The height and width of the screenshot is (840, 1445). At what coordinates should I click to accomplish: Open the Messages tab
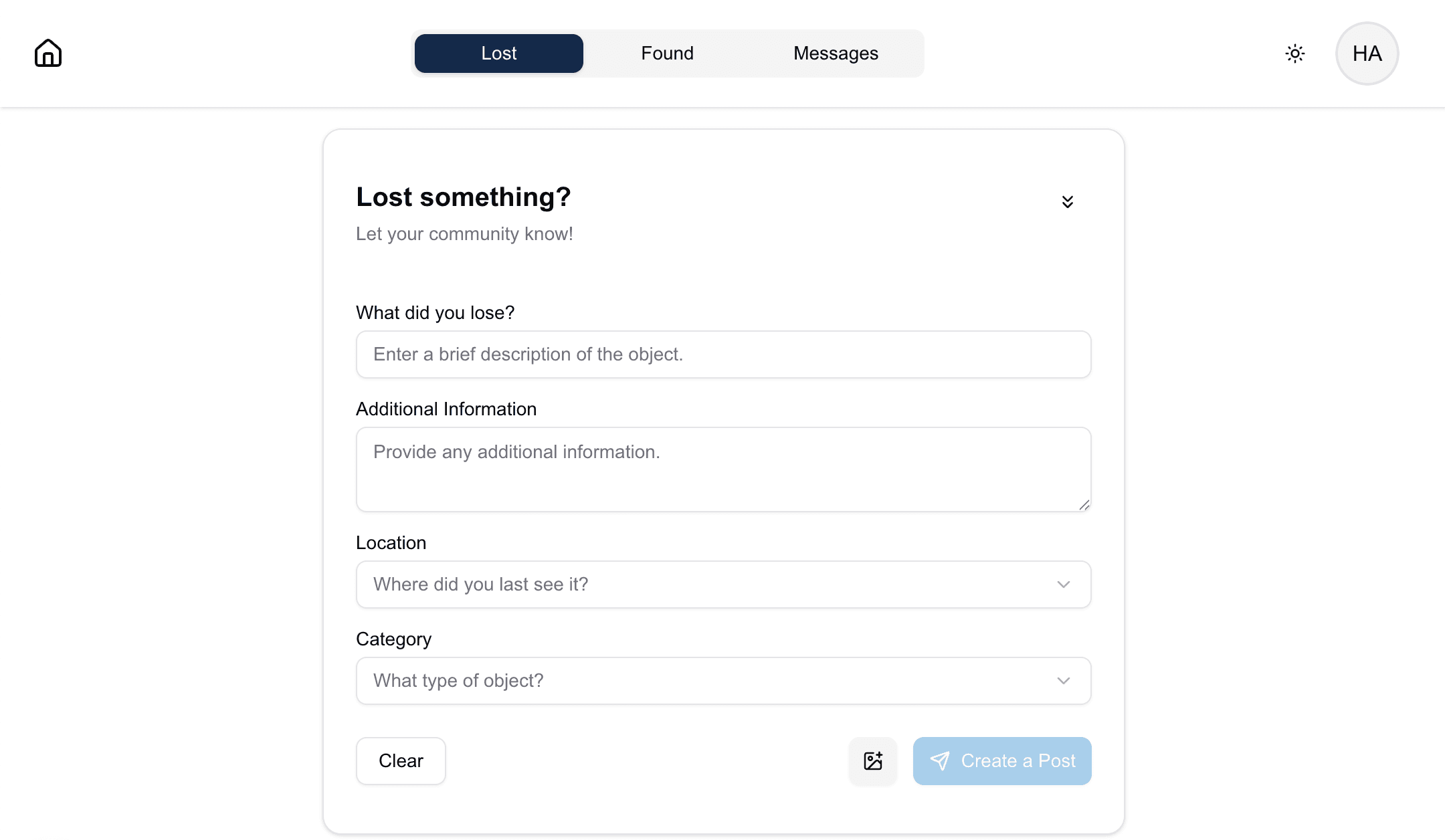click(x=836, y=54)
